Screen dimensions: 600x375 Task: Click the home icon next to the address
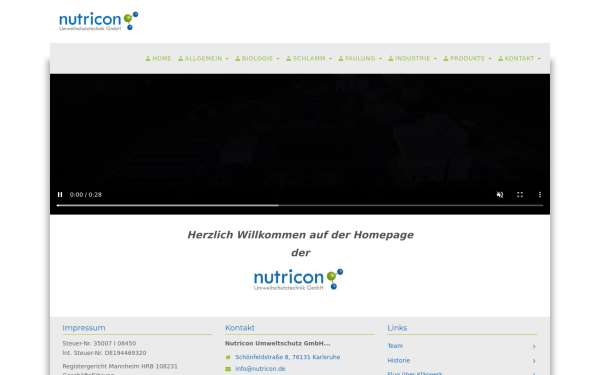[228, 357]
